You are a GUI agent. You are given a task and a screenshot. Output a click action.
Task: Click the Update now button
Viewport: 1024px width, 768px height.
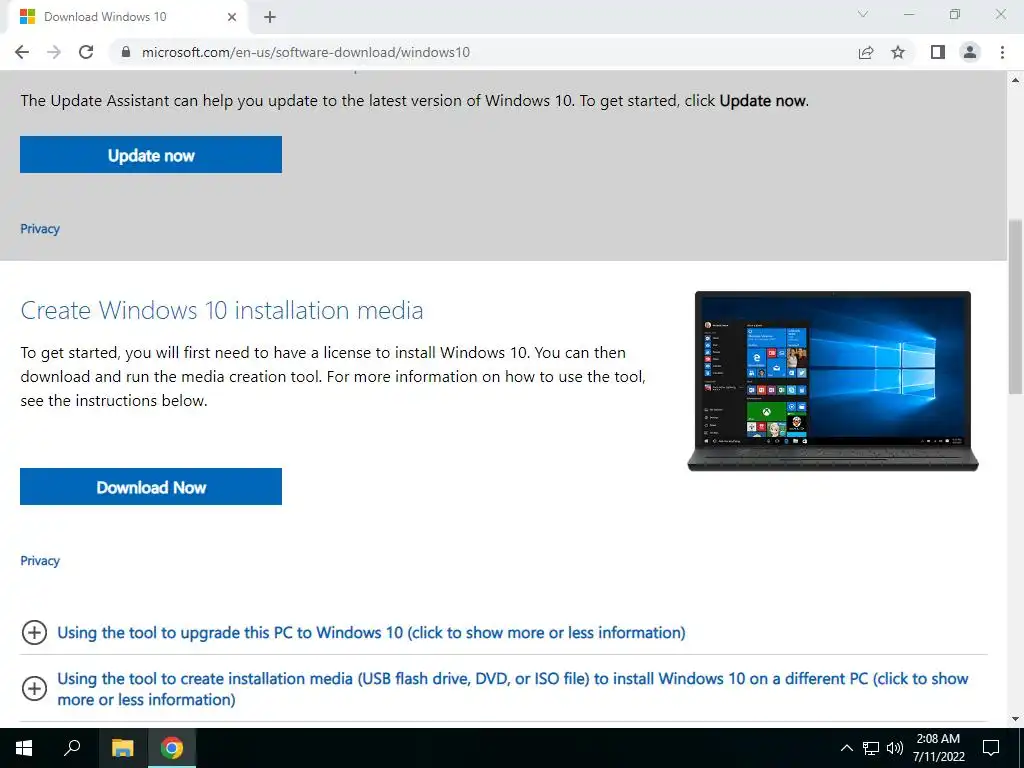(151, 155)
